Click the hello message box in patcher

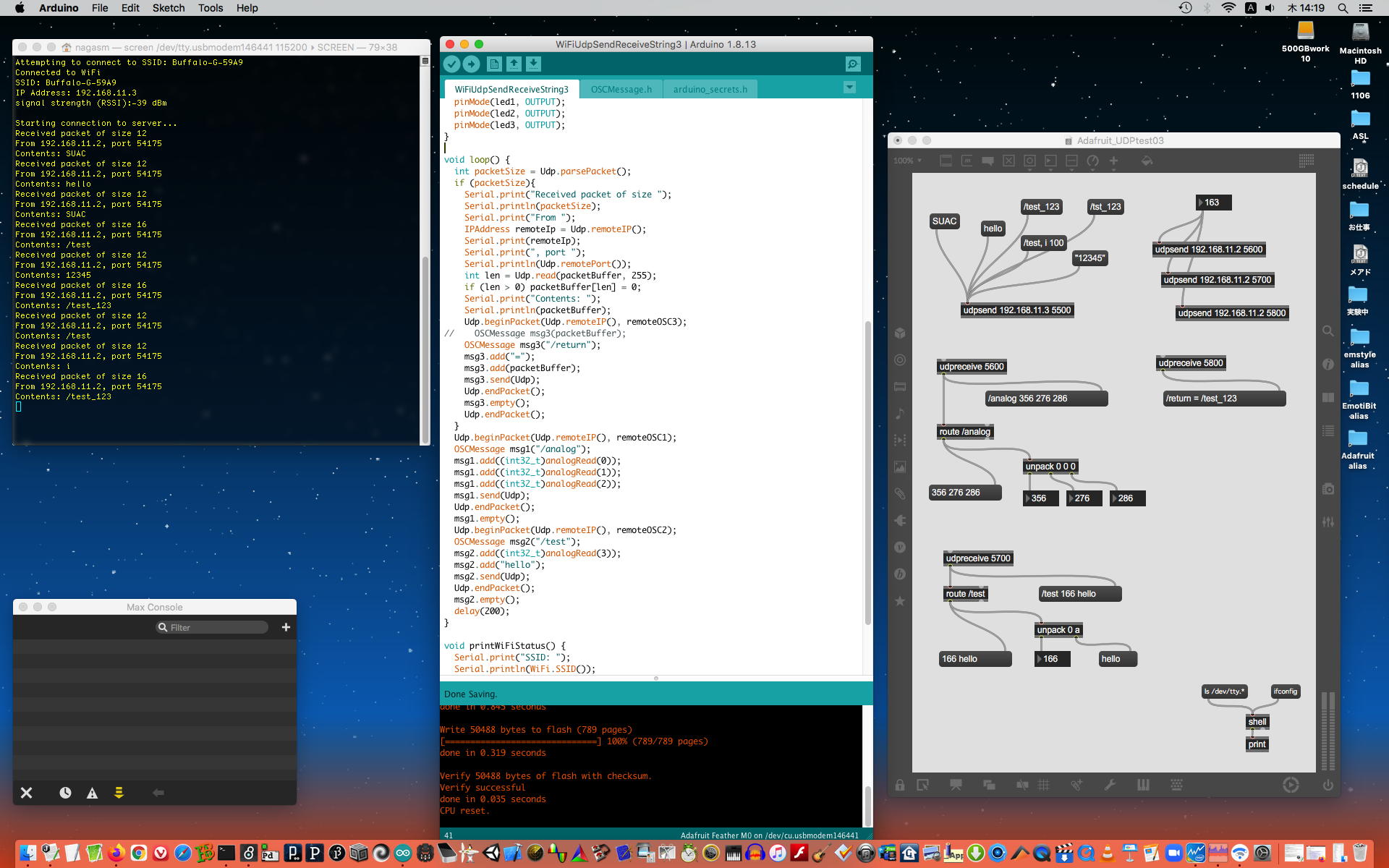(x=993, y=229)
